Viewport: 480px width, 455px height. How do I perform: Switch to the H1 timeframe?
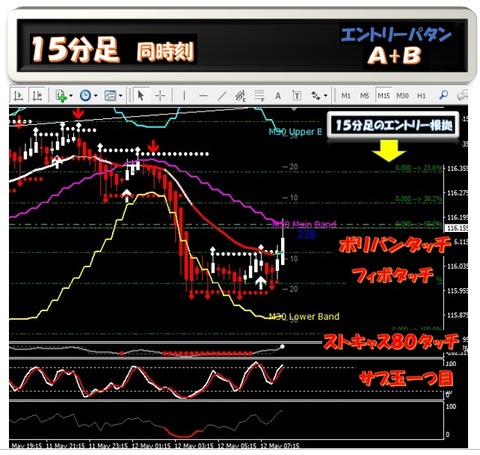pos(421,96)
